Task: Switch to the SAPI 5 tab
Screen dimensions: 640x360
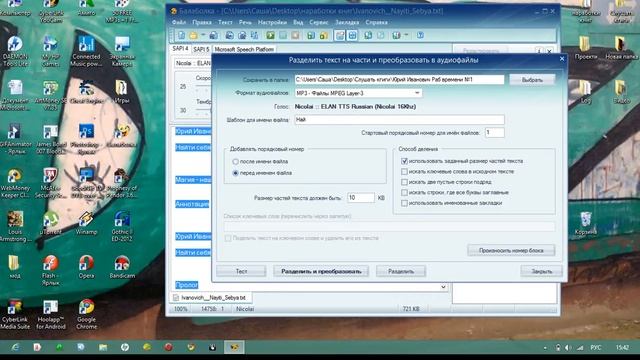Action: (x=201, y=49)
